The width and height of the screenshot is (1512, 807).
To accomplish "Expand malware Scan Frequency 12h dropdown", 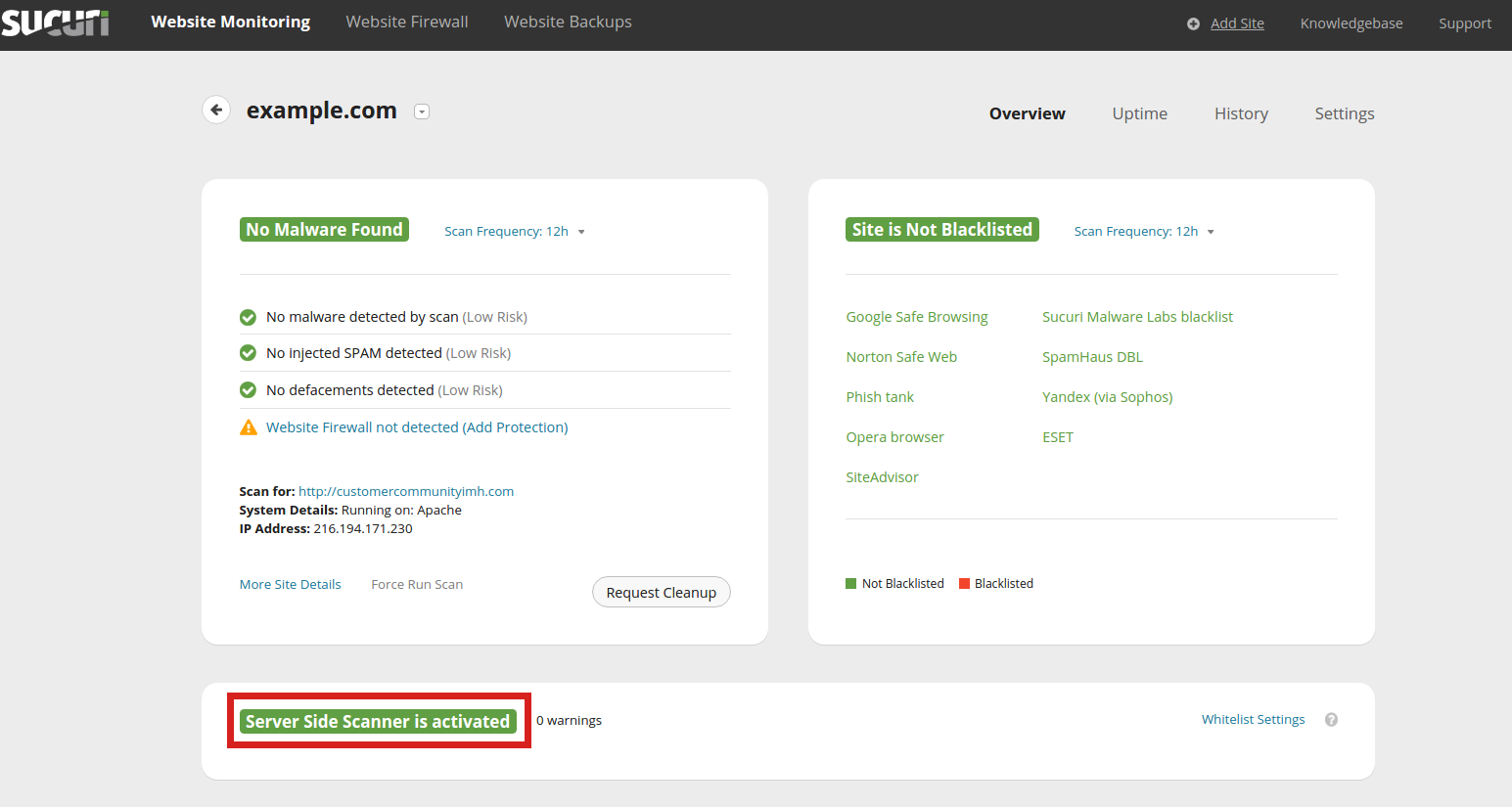I will (514, 232).
